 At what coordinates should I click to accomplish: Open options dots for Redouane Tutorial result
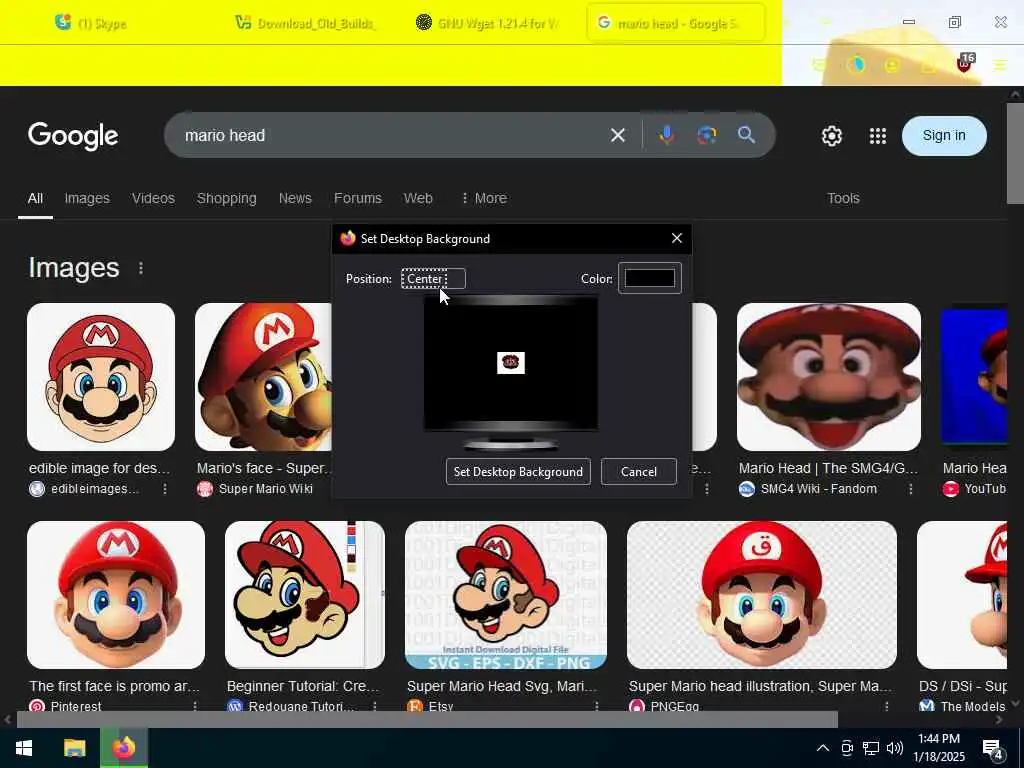click(x=374, y=706)
